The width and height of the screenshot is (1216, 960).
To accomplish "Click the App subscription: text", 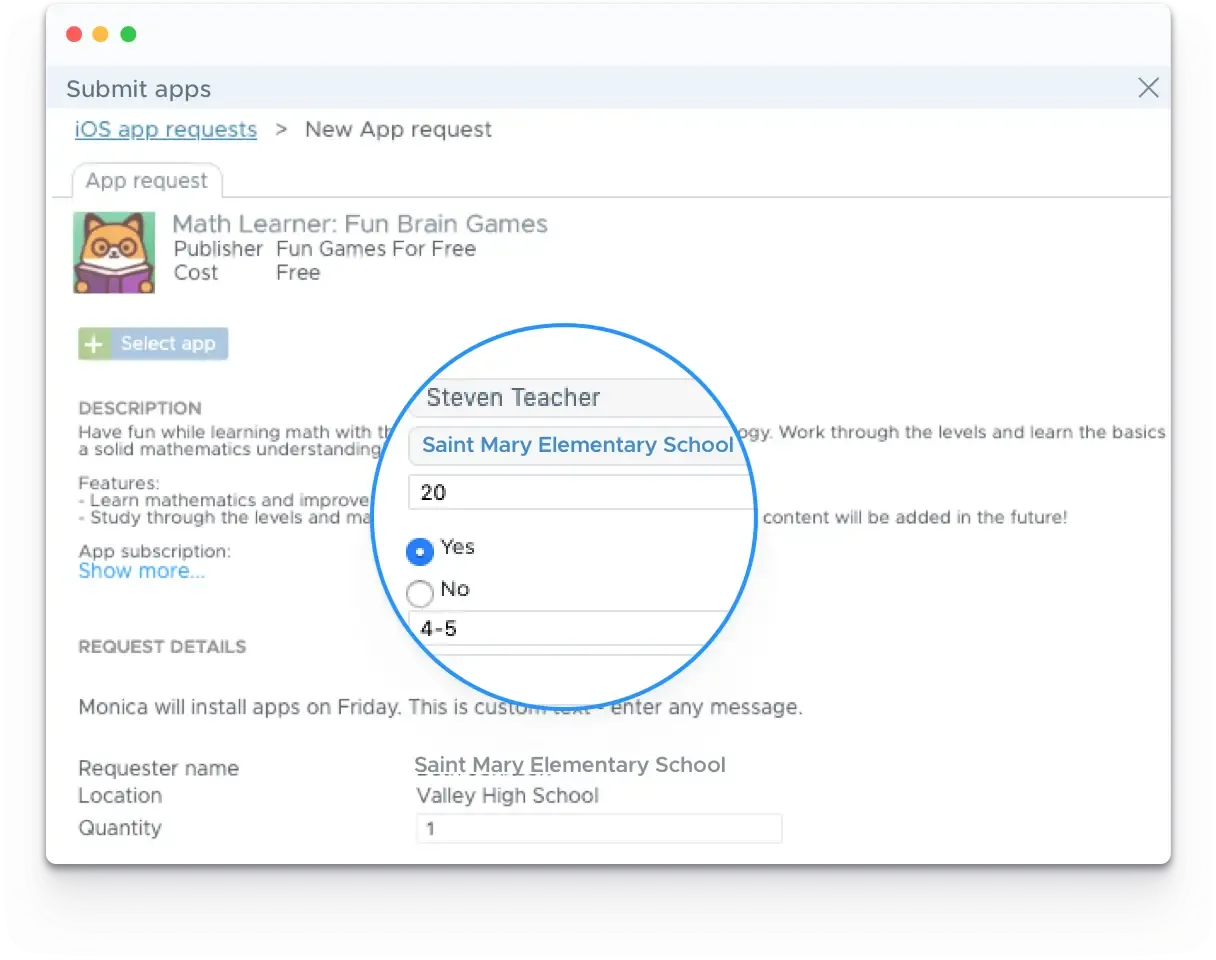I will (155, 551).
